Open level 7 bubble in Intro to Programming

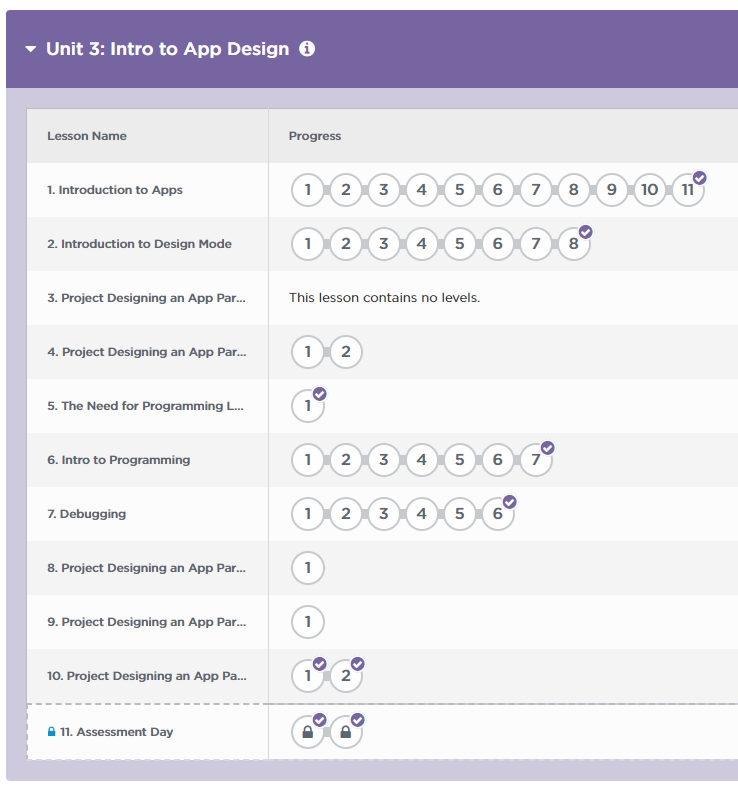click(535, 460)
